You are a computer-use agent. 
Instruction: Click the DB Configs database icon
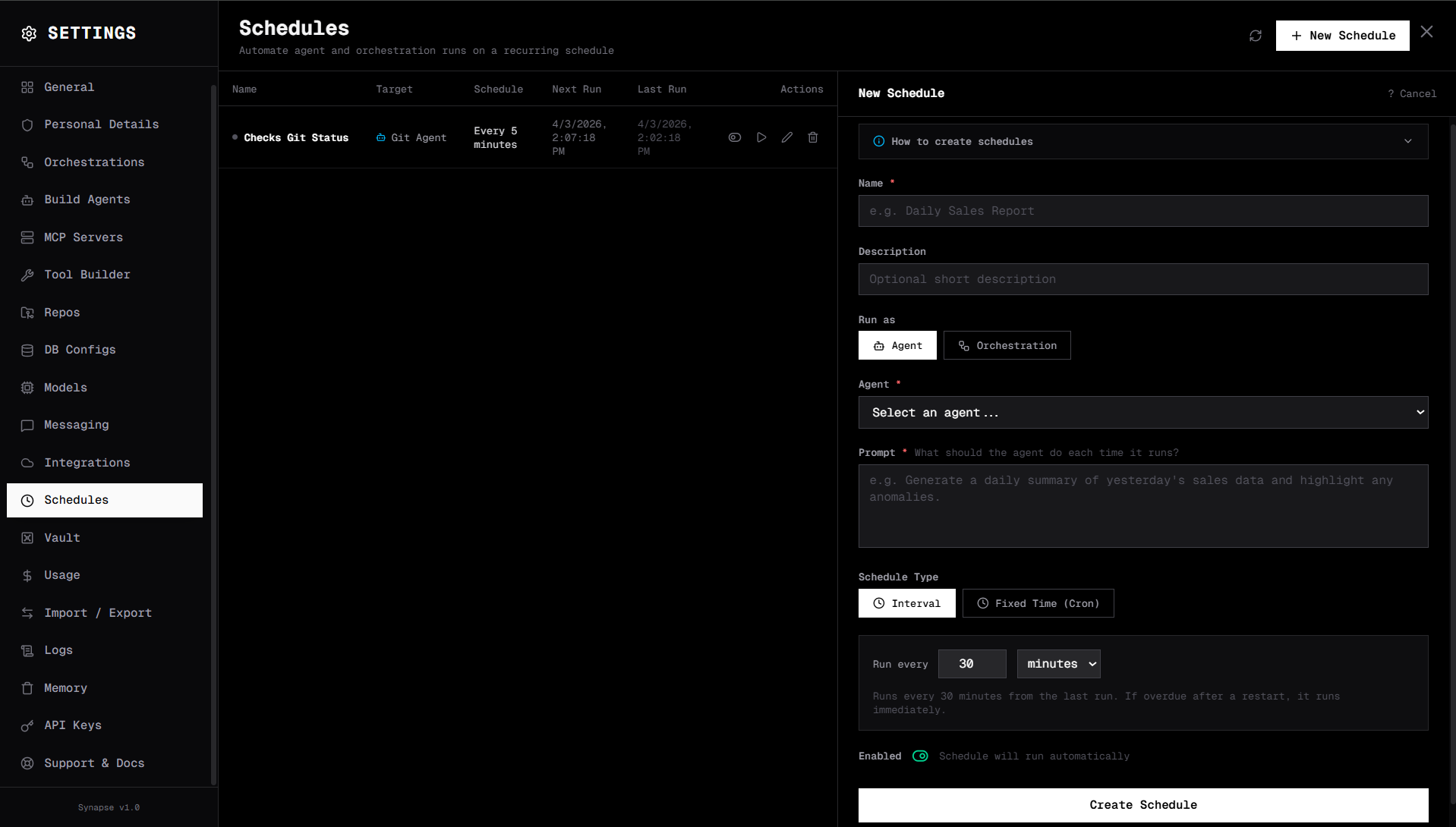tap(27, 351)
